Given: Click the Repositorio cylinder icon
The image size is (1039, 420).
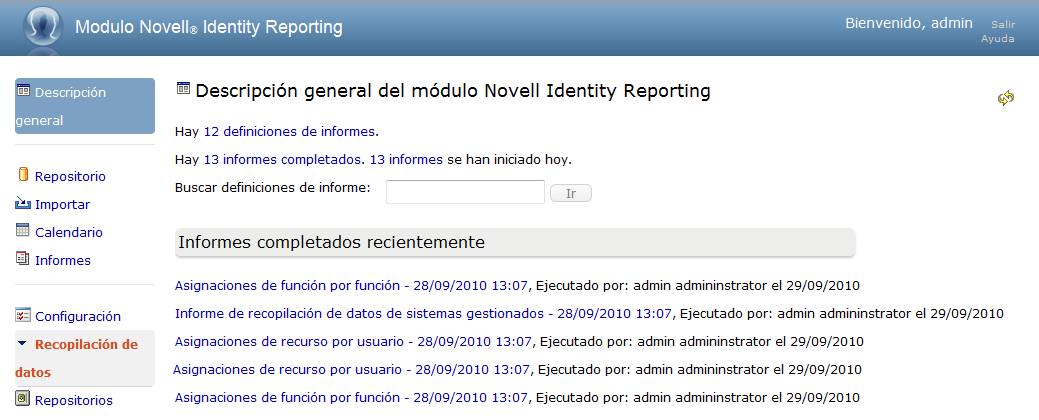Looking at the screenshot, I should 23,175.
